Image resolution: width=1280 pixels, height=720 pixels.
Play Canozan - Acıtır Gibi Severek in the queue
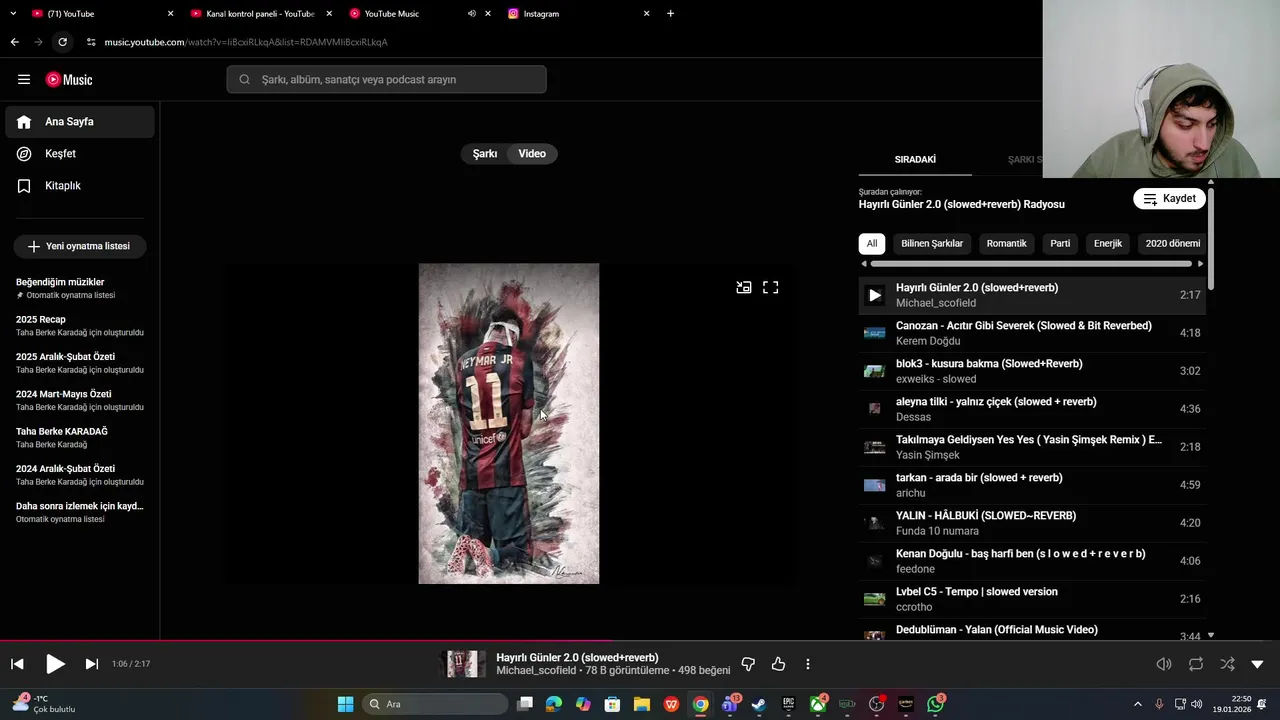coord(1032,333)
